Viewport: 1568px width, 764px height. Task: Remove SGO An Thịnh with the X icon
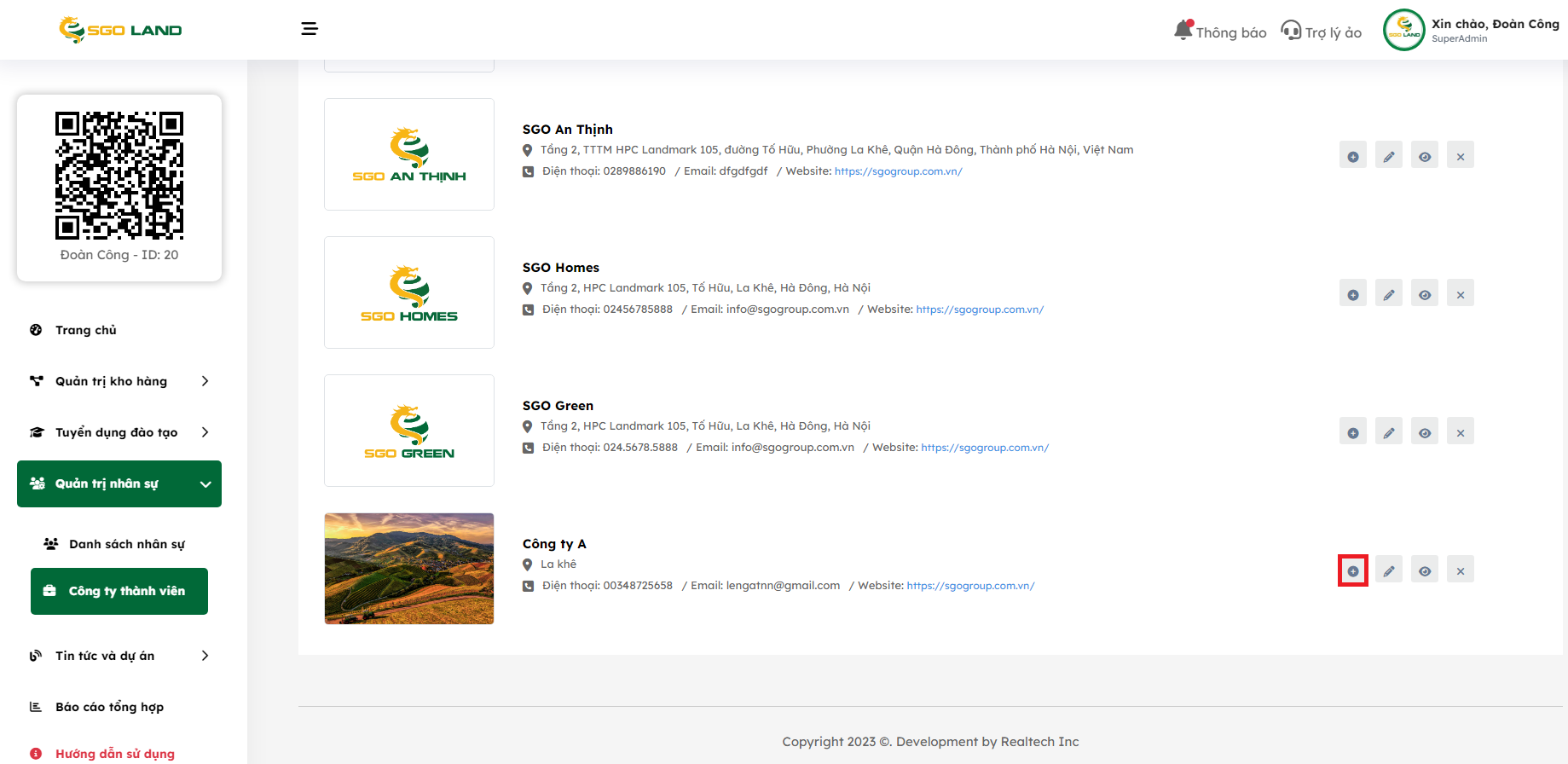point(1460,156)
